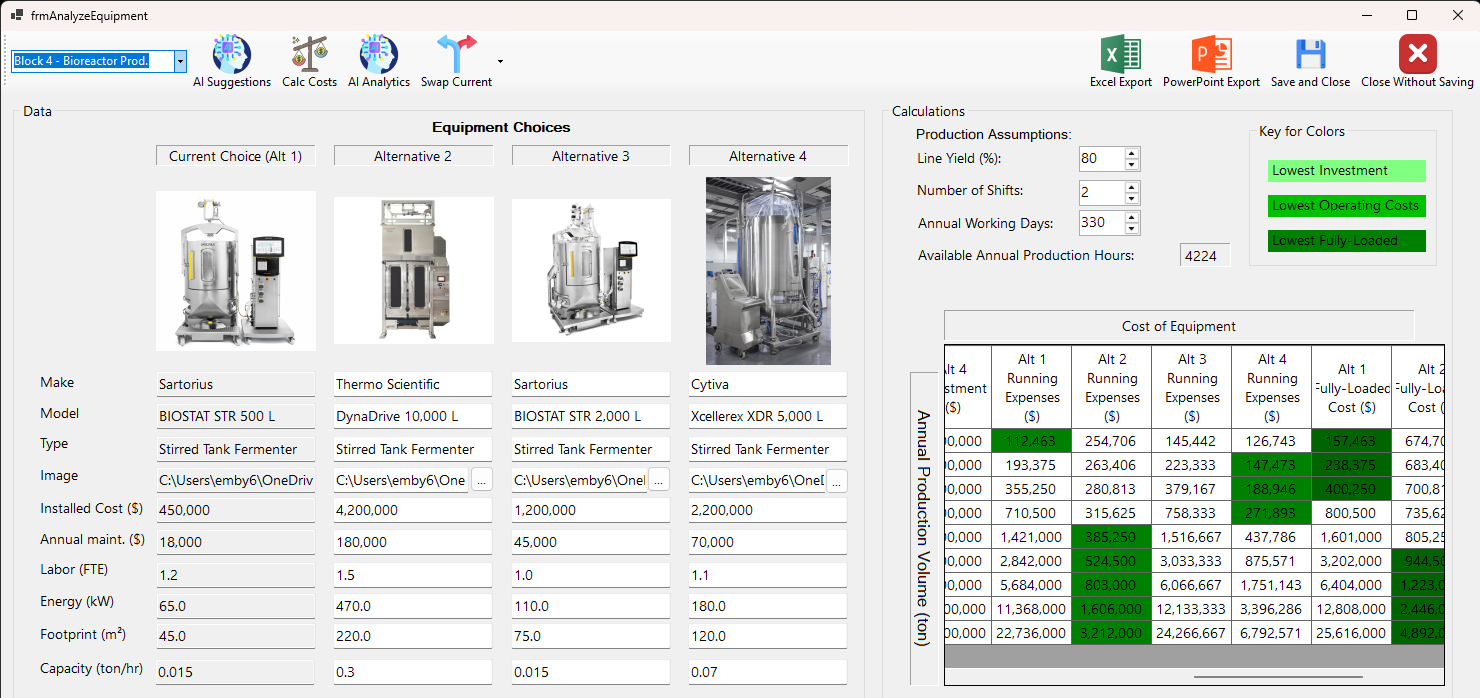Image resolution: width=1480 pixels, height=698 pixels.
Task: Browse image file for Alternative 4
Action: 837,480
